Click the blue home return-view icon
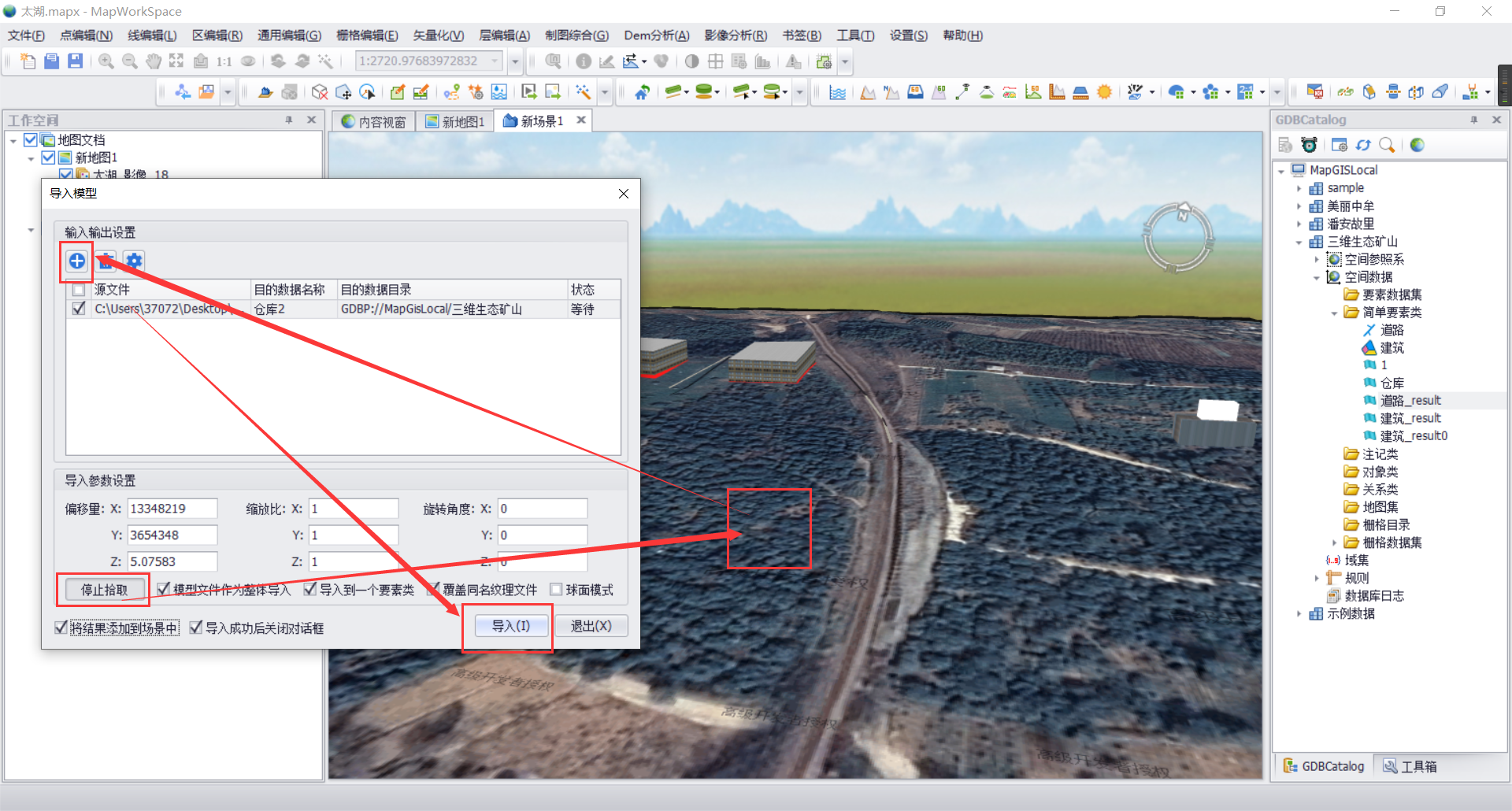Image resolution: width=1512 pixels, height=811 pixels. click(x=643, y=92)
